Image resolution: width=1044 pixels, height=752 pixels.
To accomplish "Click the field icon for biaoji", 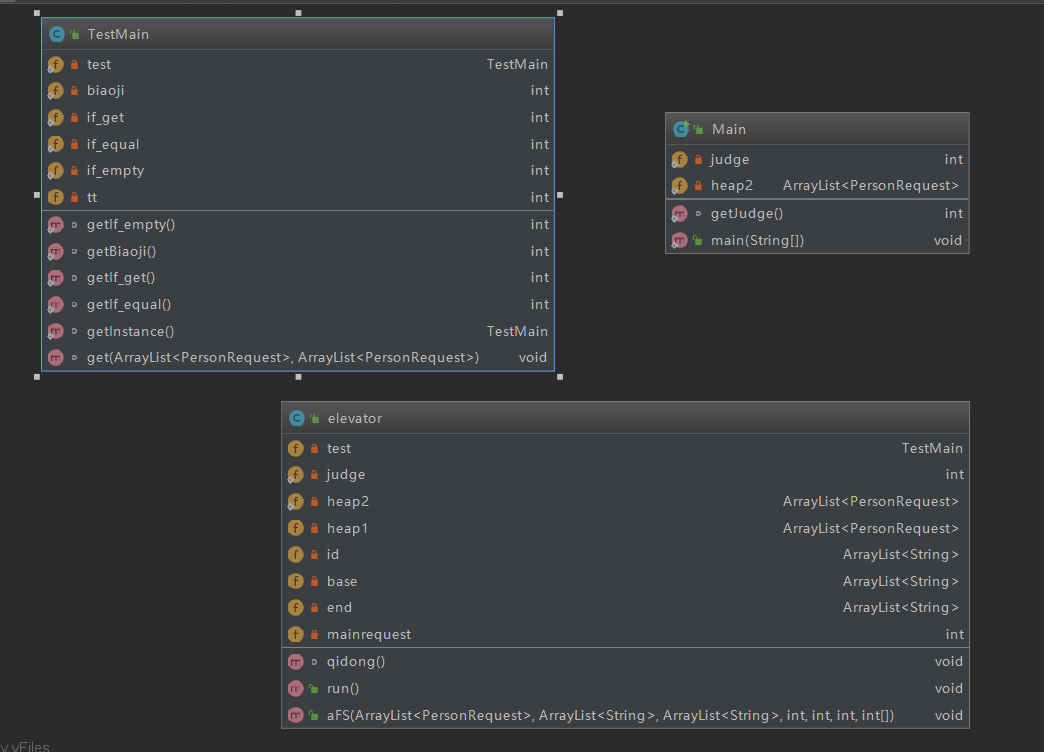I will [x=55, y=91].
